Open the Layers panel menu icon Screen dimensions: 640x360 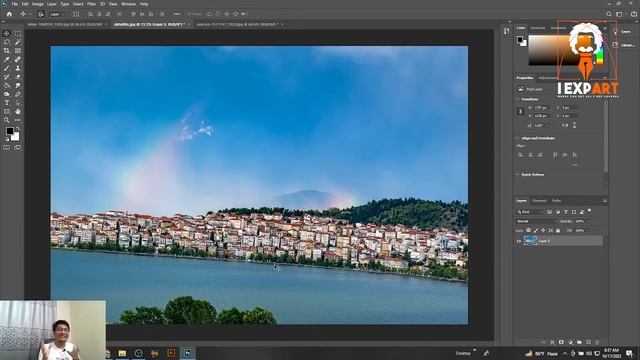604,201
